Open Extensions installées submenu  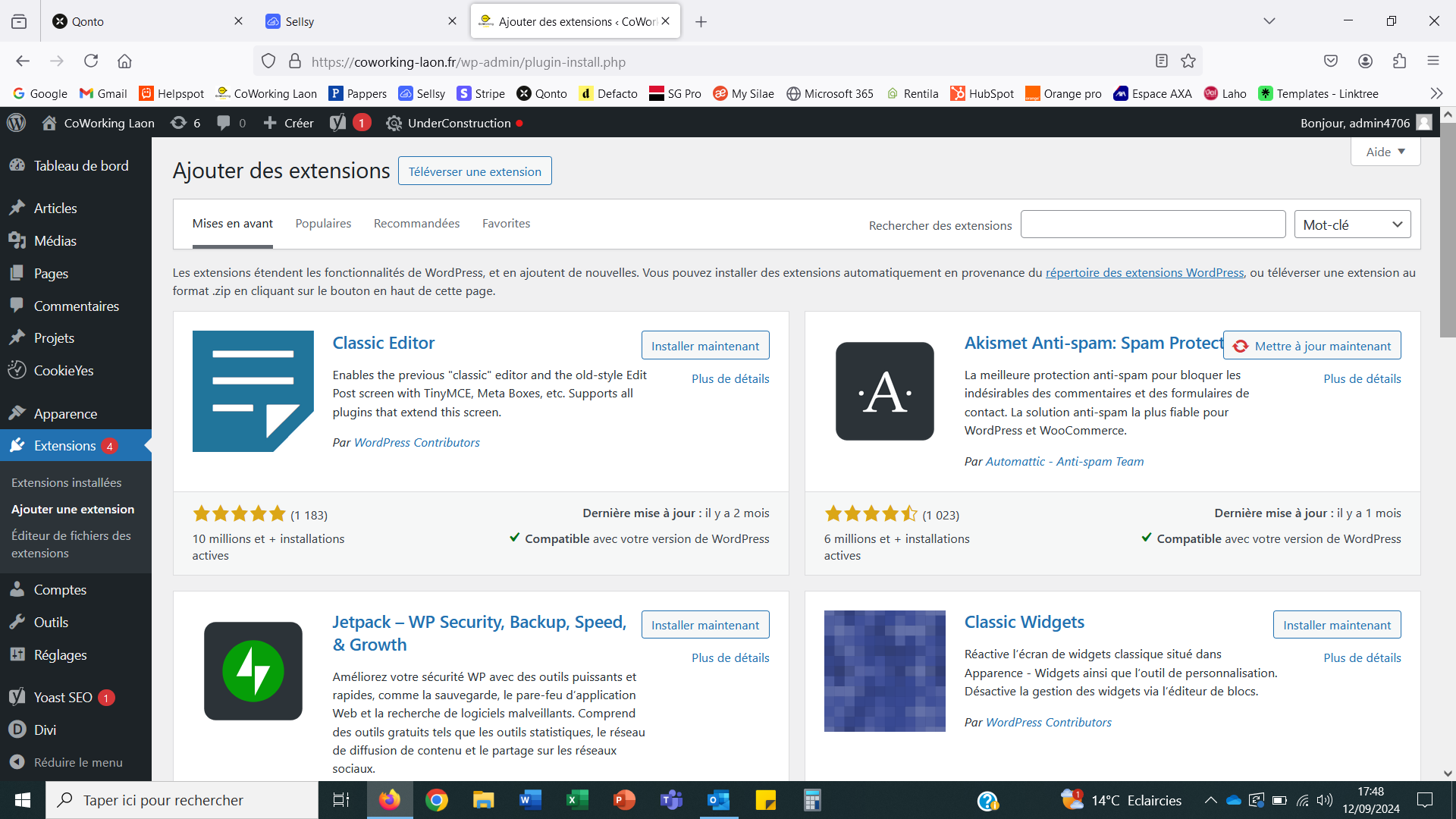tap(67, 482)
